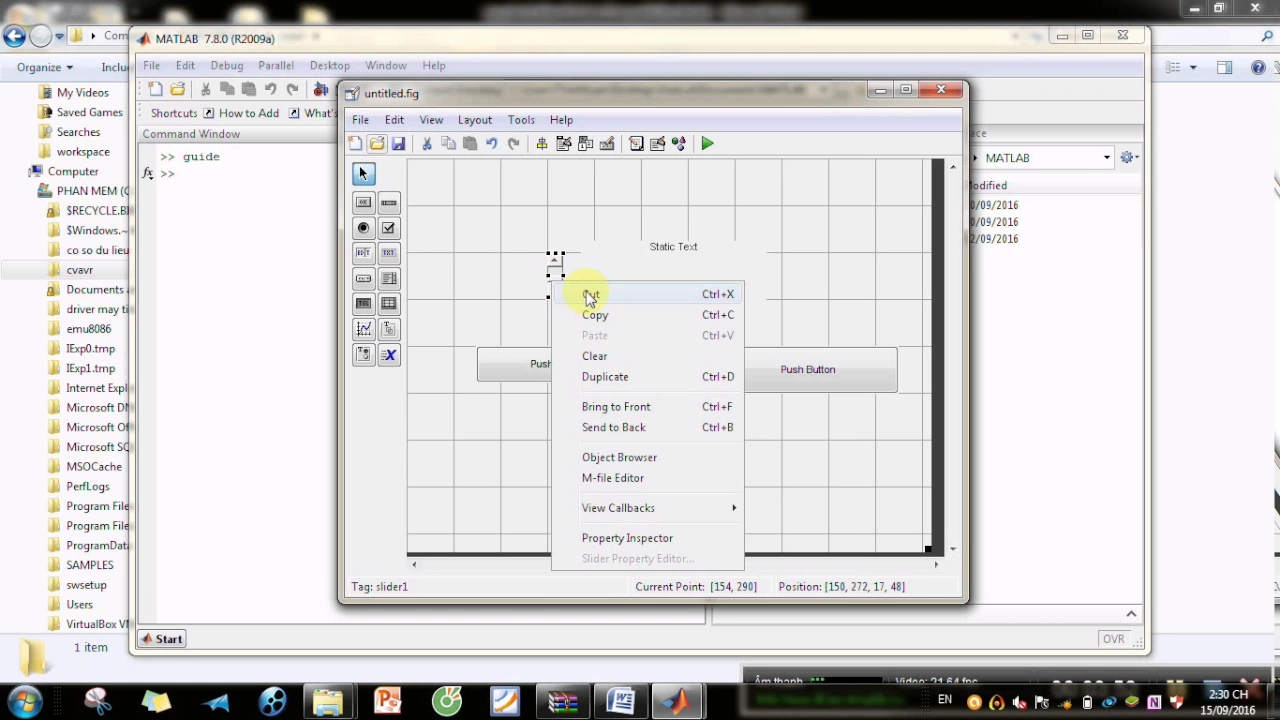Pick the Edit Text tool in palette
Screen dimensions: 1280x720
pos(363,253)
